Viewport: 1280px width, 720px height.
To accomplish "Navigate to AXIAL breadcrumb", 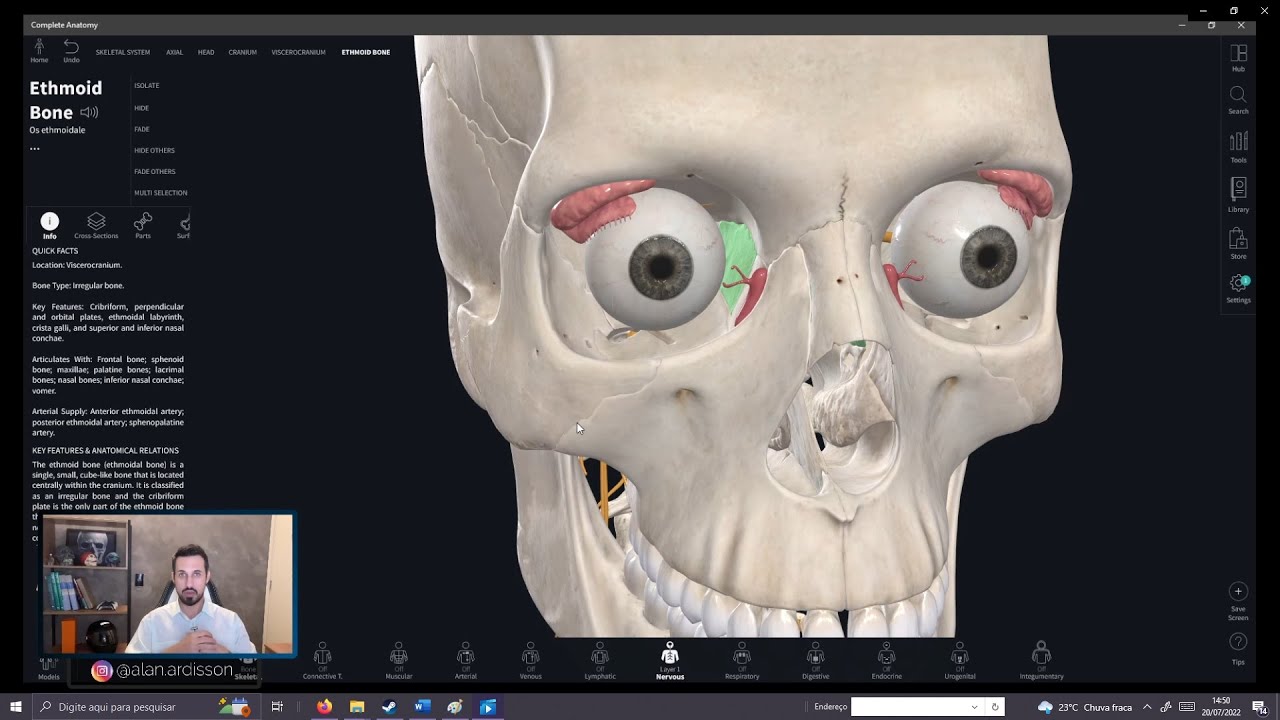I will point(174,52).
